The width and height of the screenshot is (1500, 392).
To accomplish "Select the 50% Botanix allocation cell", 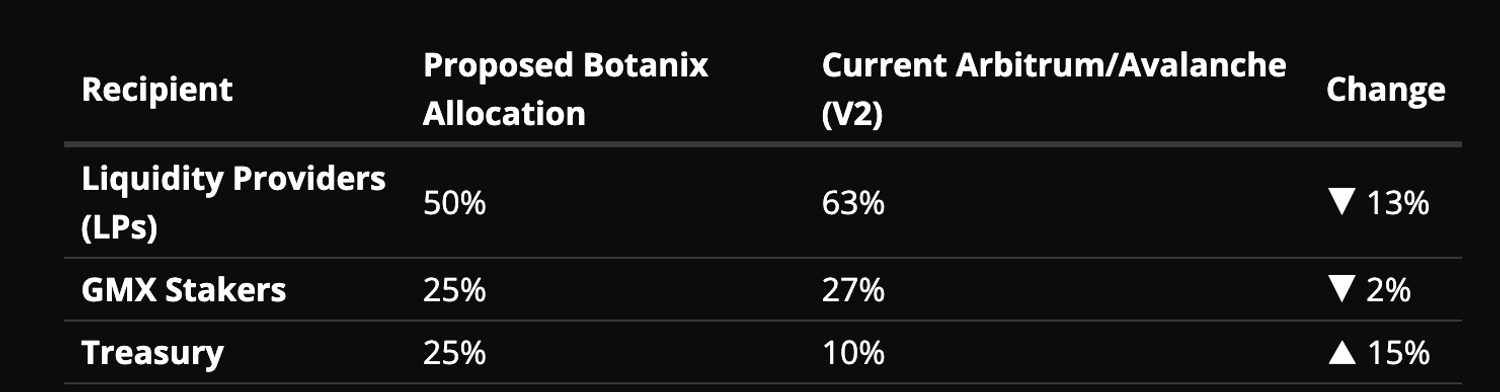I will point(454,204).
